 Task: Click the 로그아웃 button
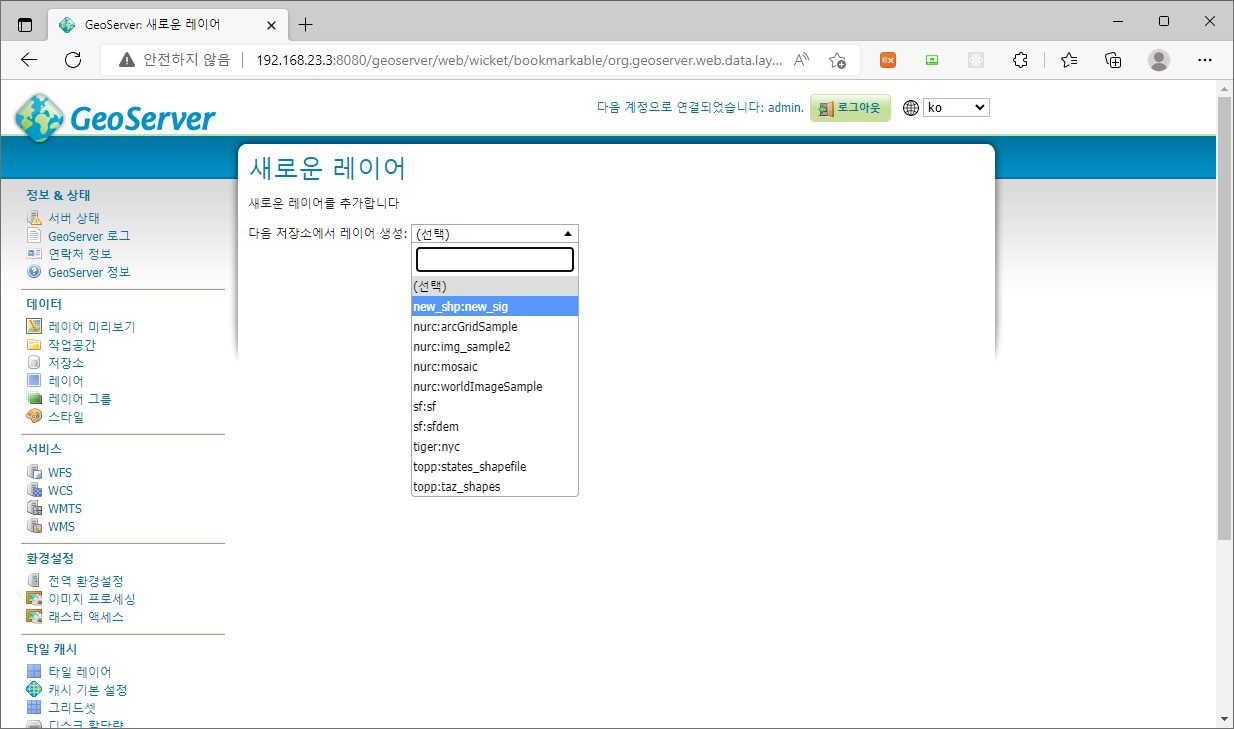tap(850, 107)
